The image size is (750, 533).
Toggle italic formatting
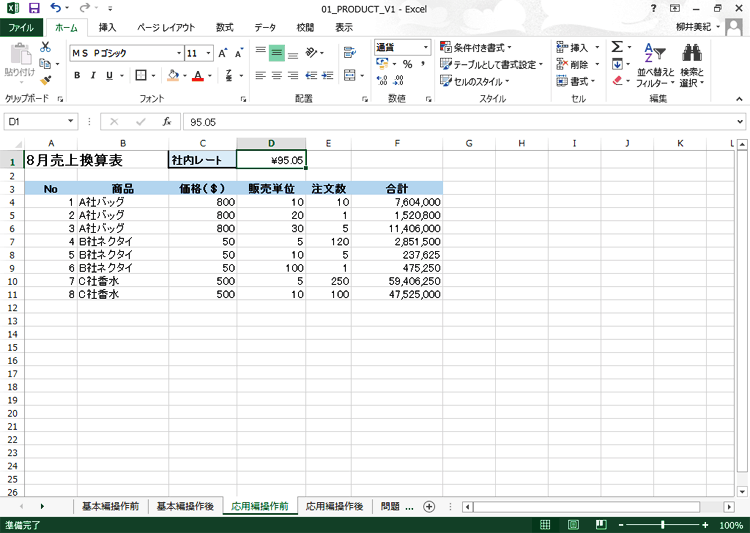tap(93, 75)
